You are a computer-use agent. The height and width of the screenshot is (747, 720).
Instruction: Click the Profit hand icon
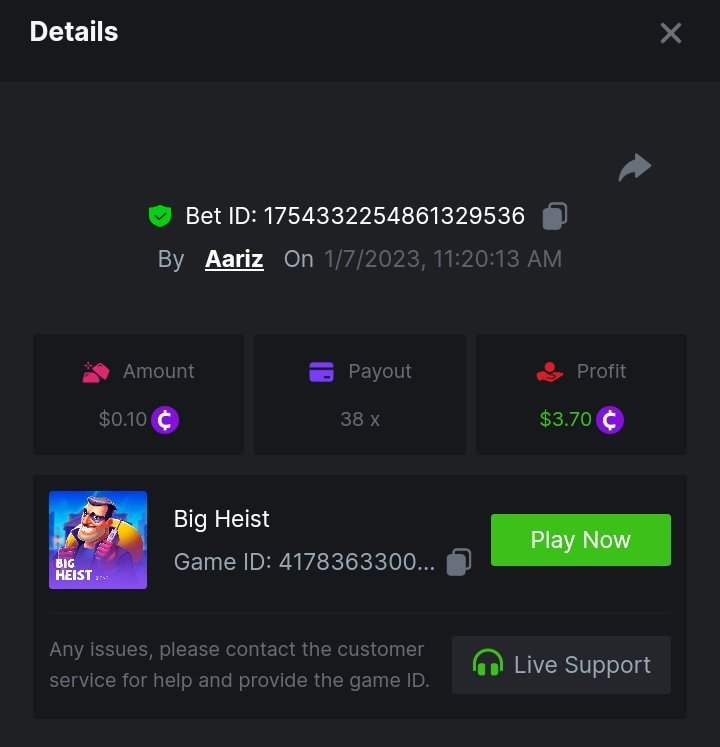tap(550, 372)
